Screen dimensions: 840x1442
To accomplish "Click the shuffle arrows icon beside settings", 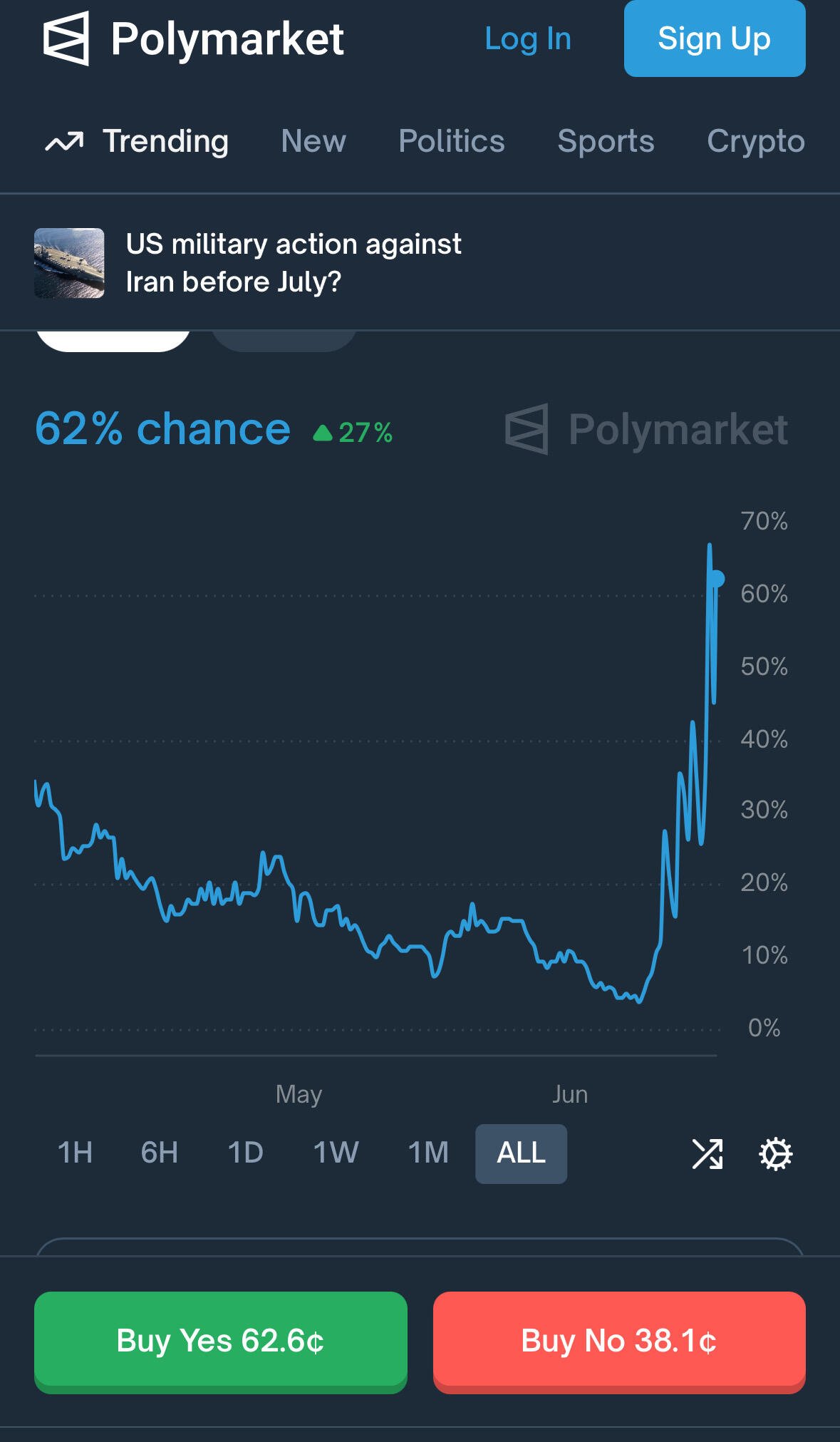I will tap(707, 1154).
